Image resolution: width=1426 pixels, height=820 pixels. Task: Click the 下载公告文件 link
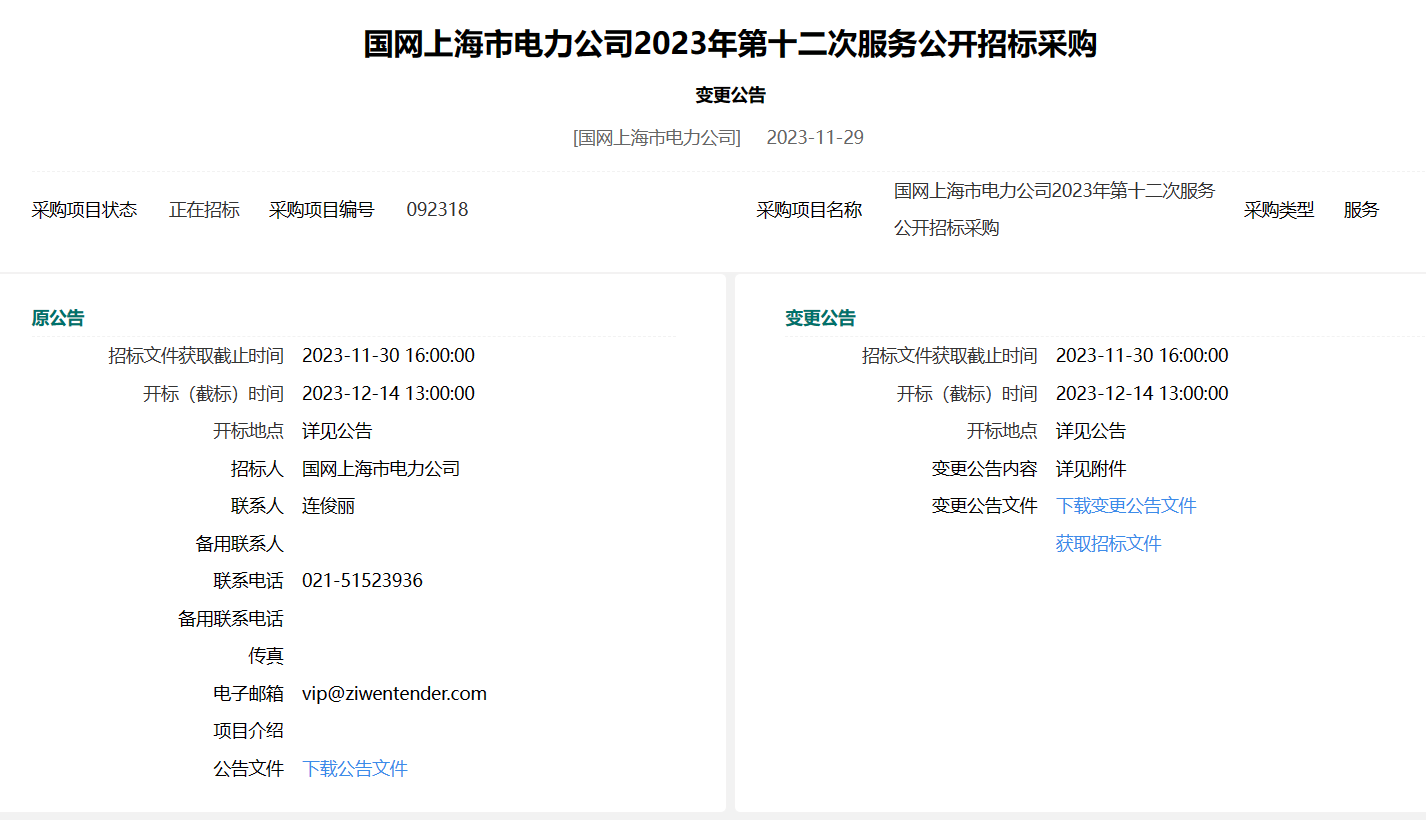pos(355,768)
